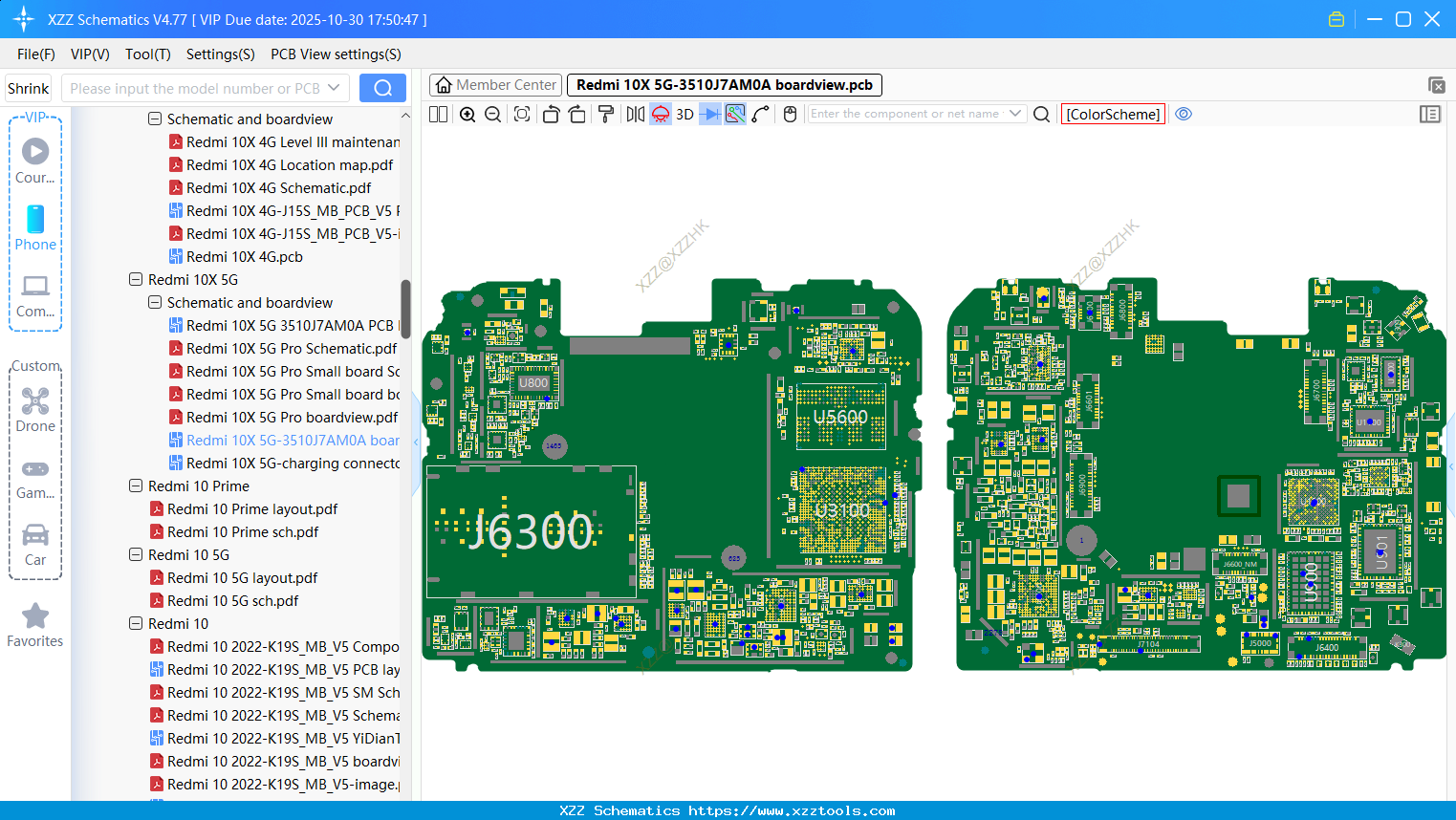Open the ColorScheme settings
The height and width of the screenshot is (820, 1456).
point(1112,114)
